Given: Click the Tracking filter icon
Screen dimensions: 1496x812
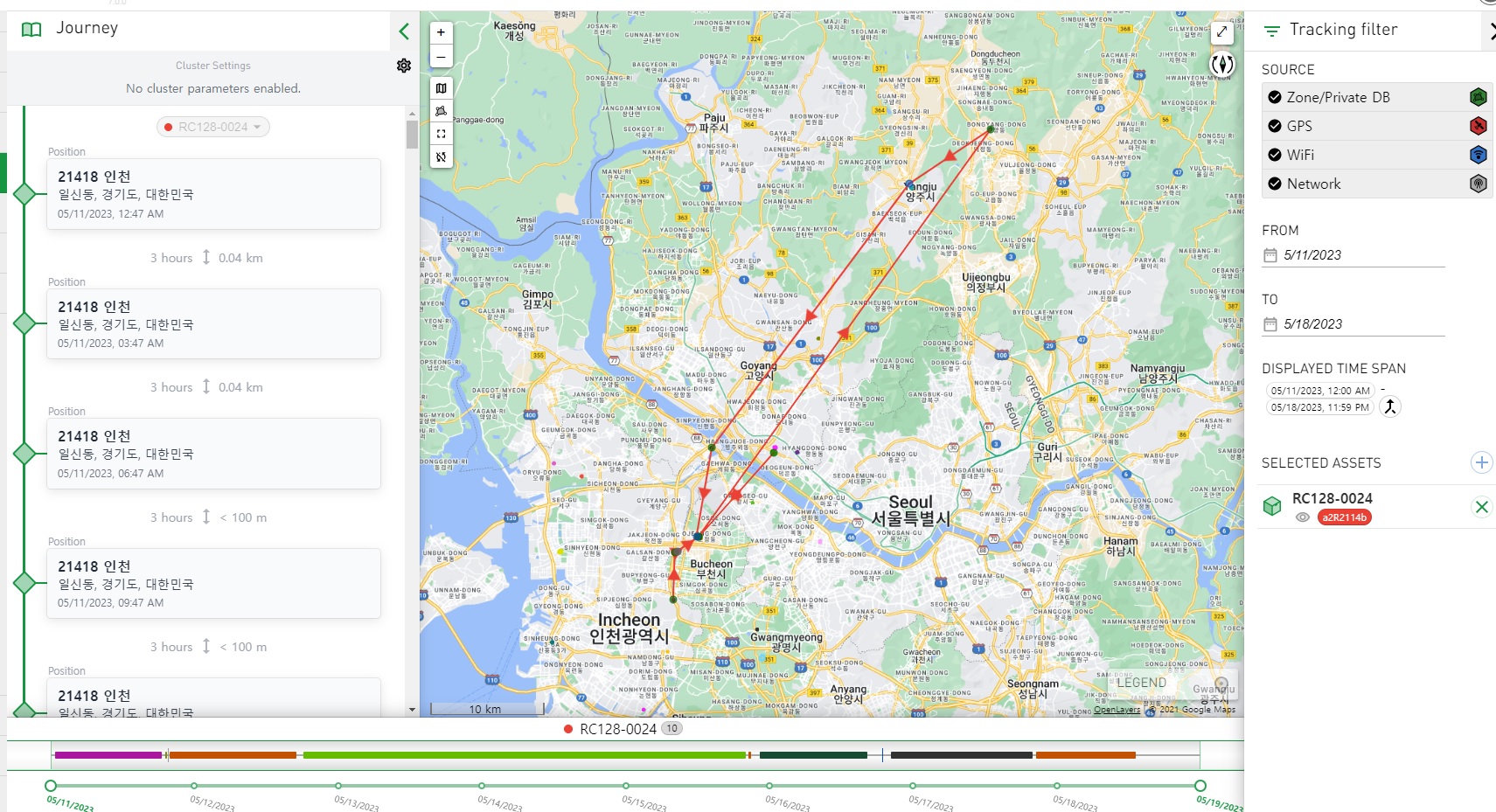Looking at the screenshot, I should point(1272,31).
